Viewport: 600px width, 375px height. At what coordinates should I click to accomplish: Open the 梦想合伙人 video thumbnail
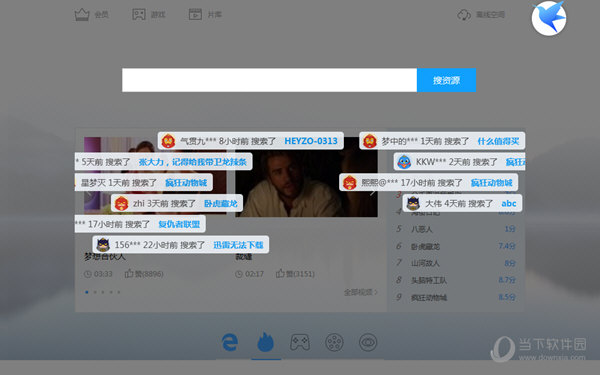point(155,175)
